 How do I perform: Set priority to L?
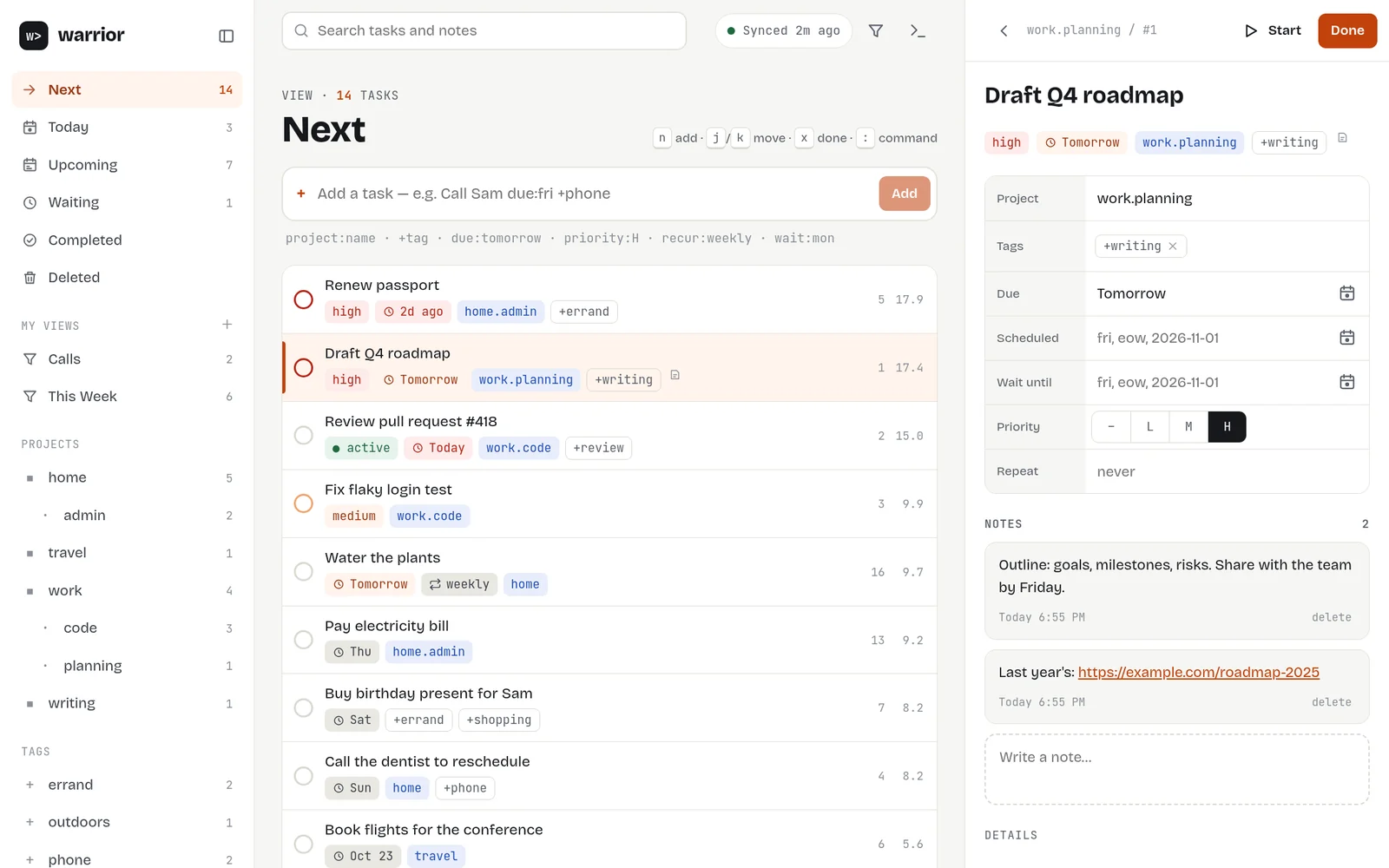coord(1149,427)
